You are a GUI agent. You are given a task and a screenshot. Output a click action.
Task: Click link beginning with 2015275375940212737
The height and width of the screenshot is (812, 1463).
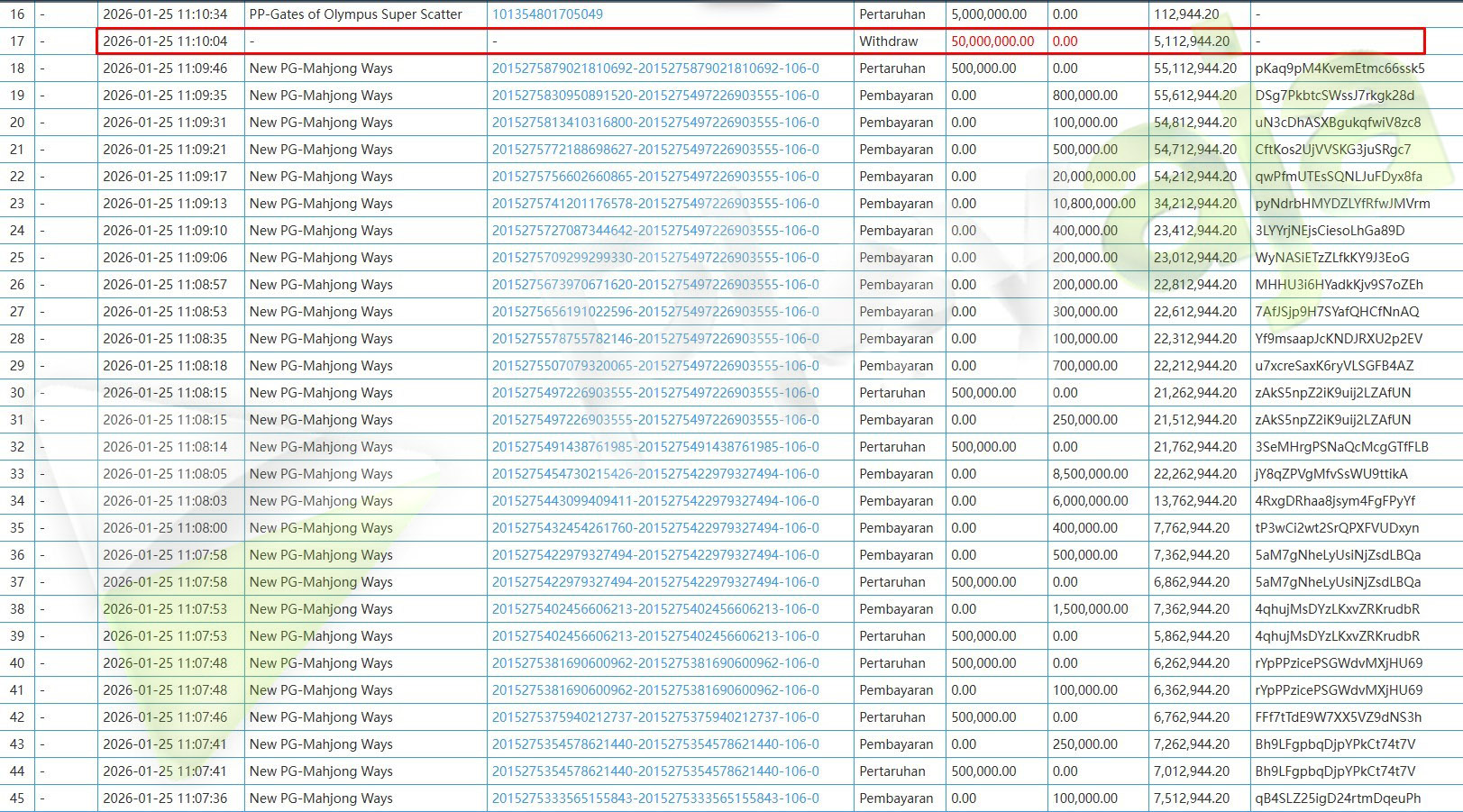point(655,717)
